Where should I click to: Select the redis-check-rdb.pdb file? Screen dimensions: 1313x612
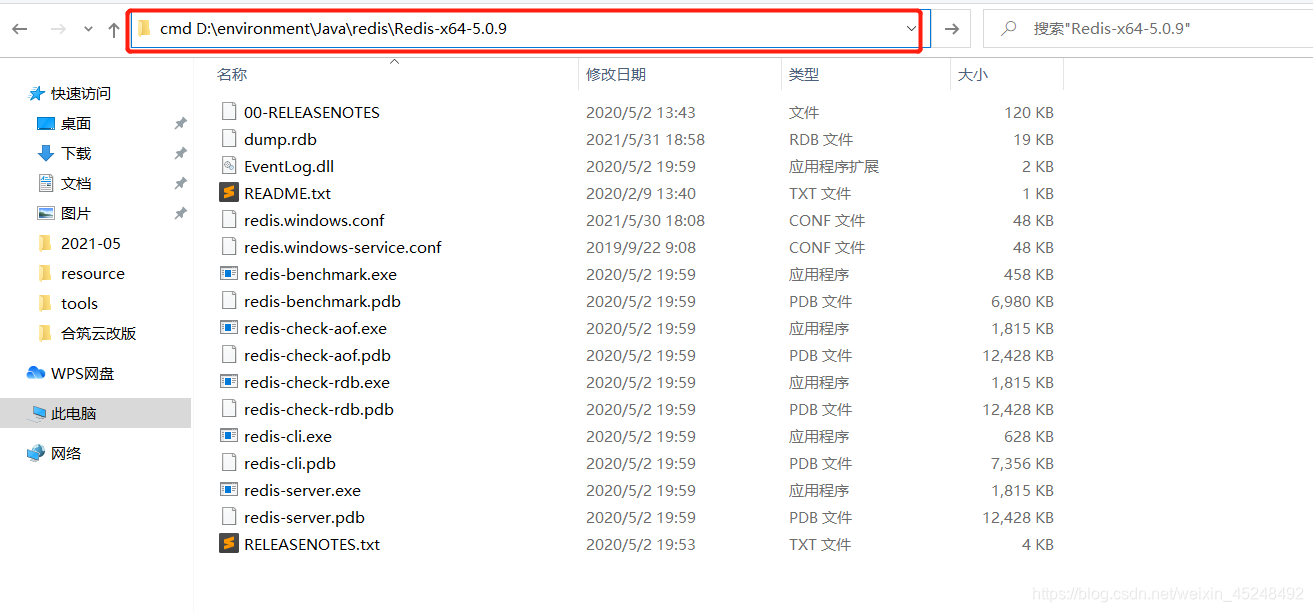click(319, 409)
